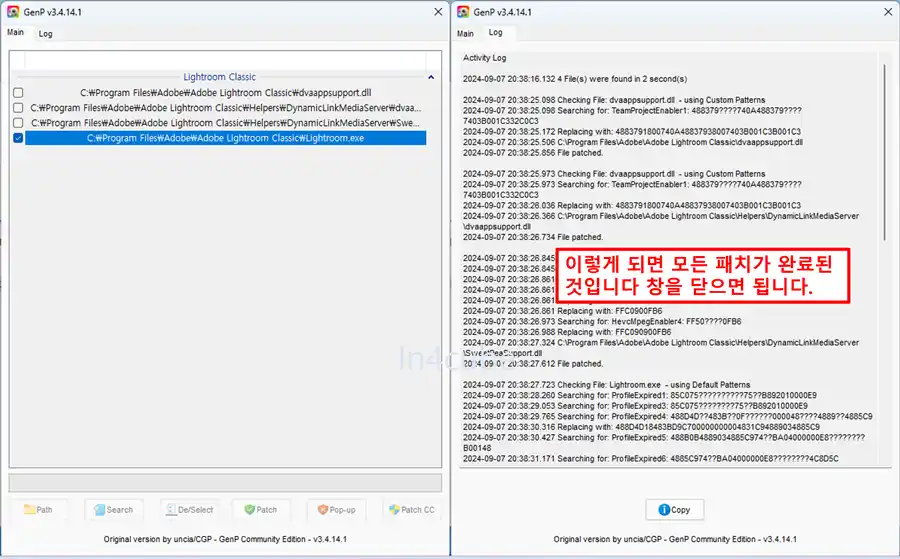Click the GenP app icon in left title bar

[x=13, y=11]
